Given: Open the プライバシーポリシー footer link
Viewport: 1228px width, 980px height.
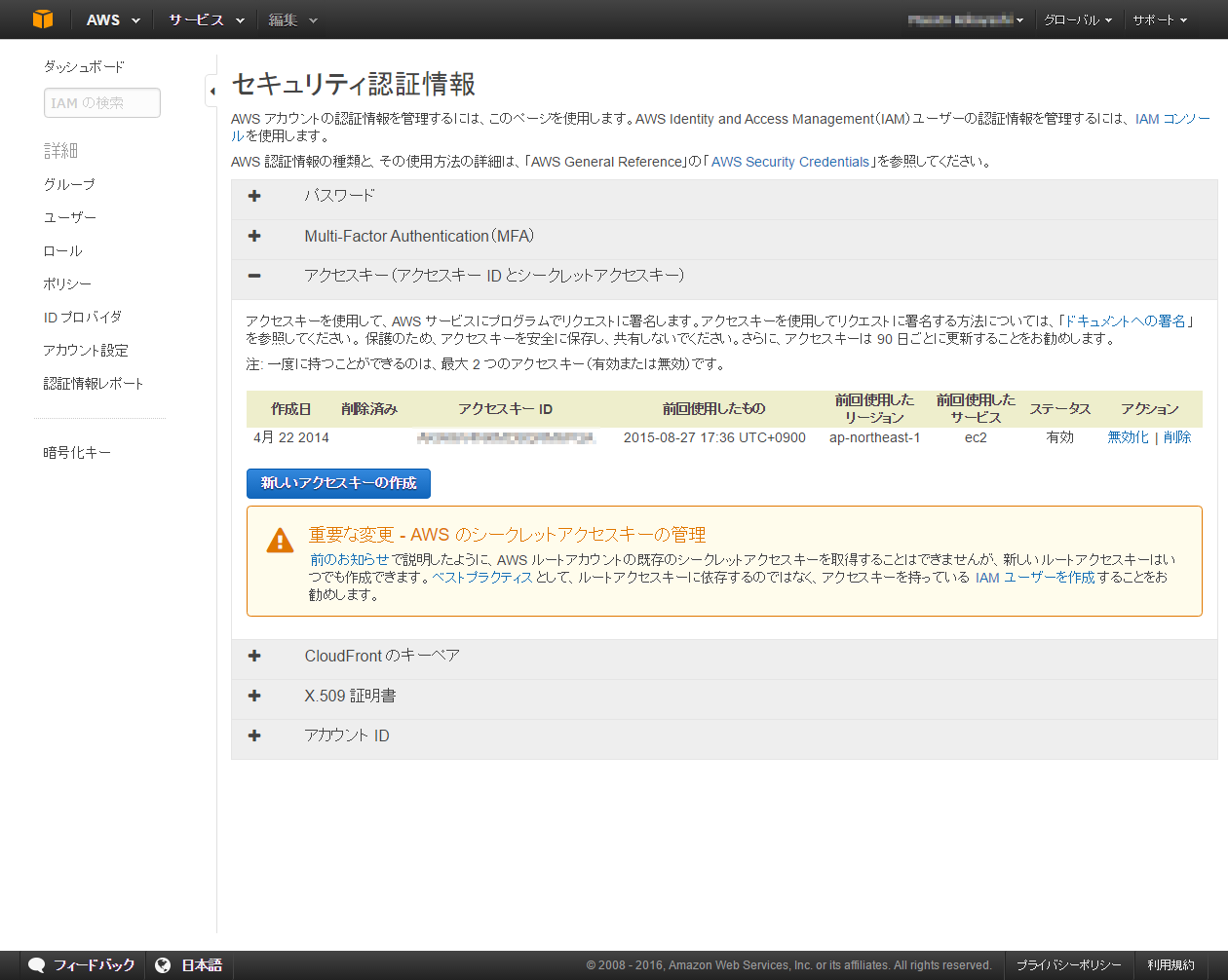Looking at the screenshot, I should click(1069, 965).
